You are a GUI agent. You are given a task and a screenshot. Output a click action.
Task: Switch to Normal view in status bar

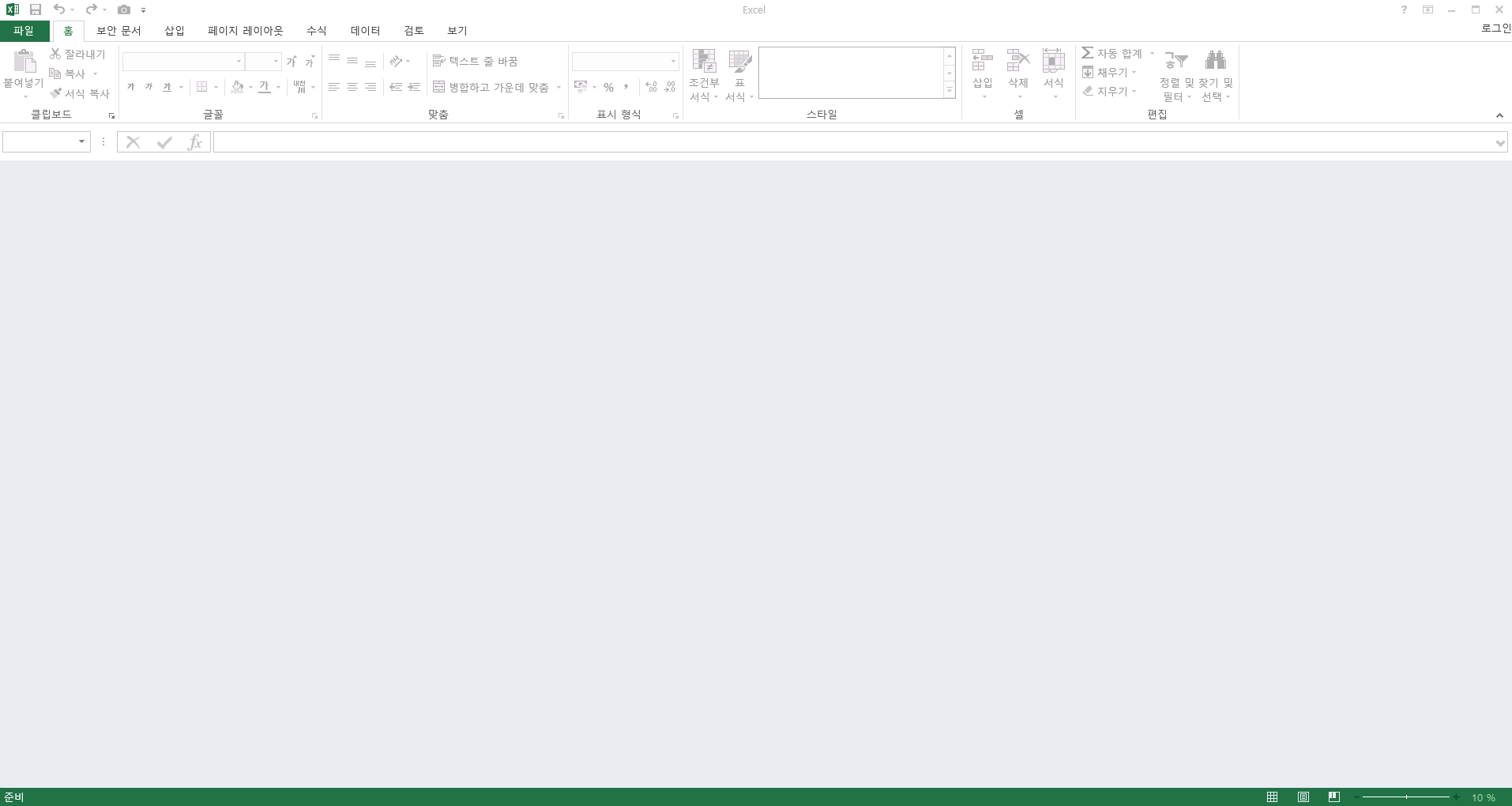pos(1272,797)
